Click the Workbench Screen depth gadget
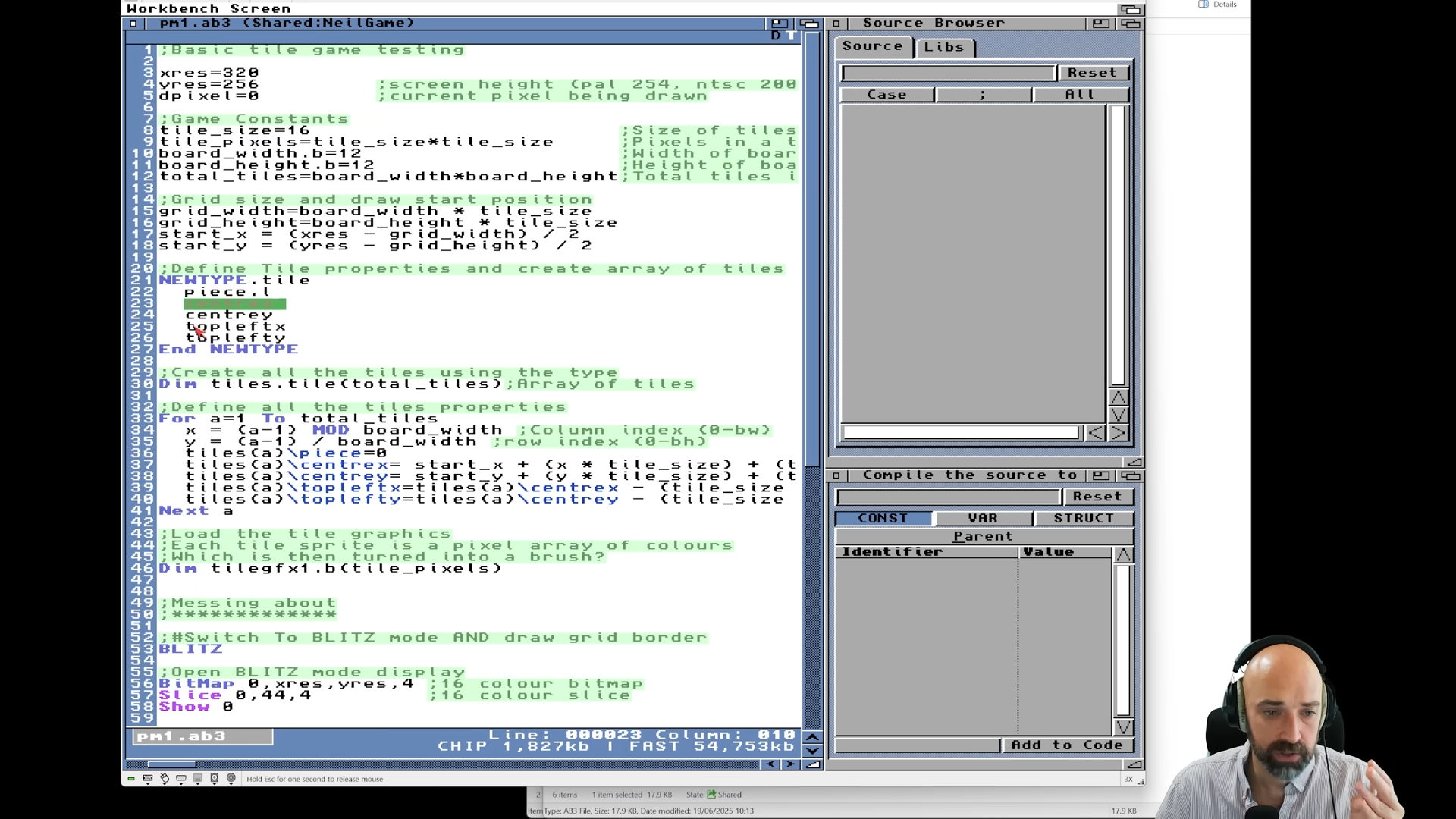 (x=1130, y=9)
